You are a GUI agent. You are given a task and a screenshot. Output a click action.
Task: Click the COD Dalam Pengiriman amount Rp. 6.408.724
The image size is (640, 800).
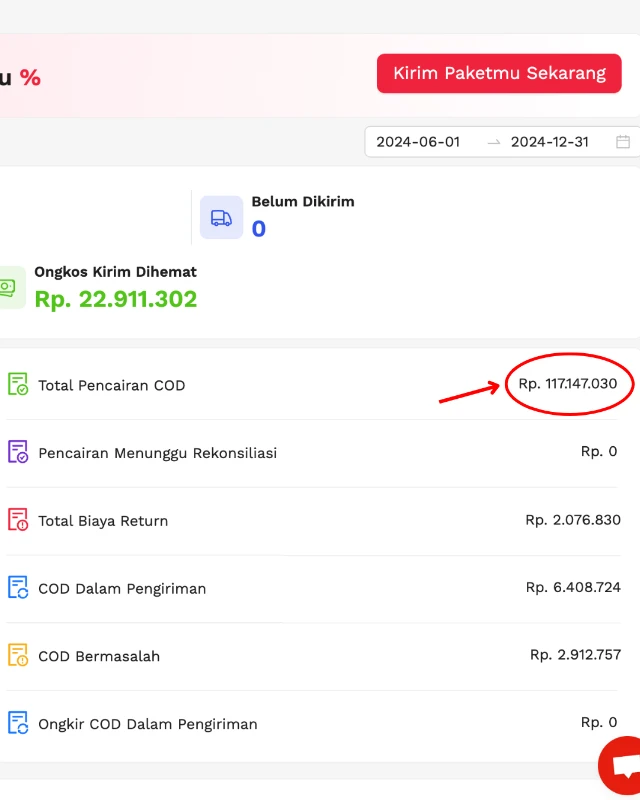tap(573, 588)
